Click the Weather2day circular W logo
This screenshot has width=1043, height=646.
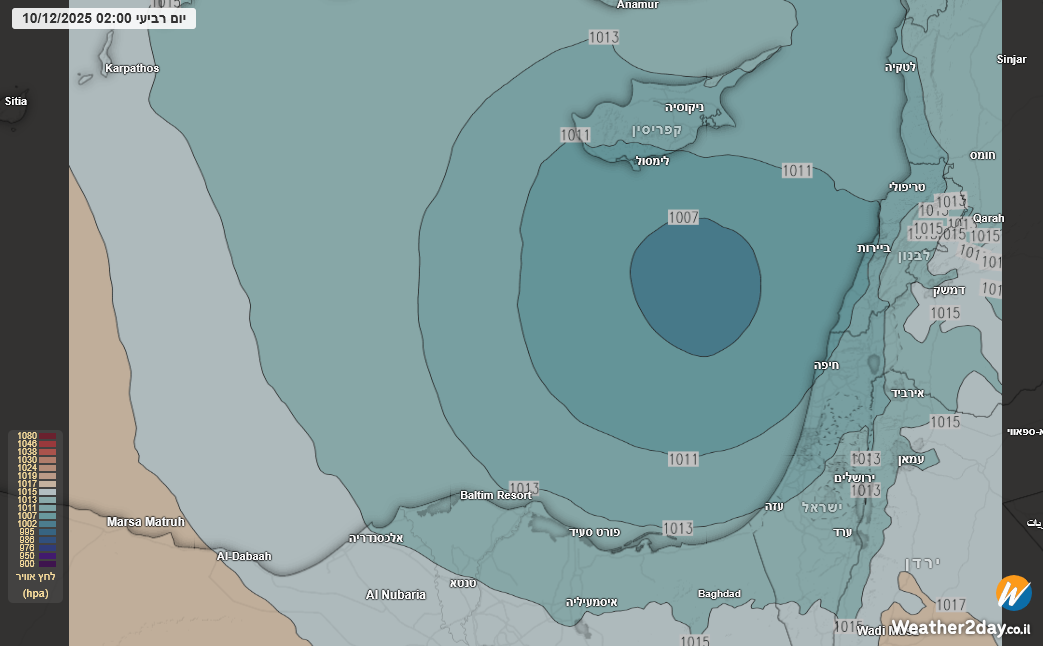tap(1013, 593)
